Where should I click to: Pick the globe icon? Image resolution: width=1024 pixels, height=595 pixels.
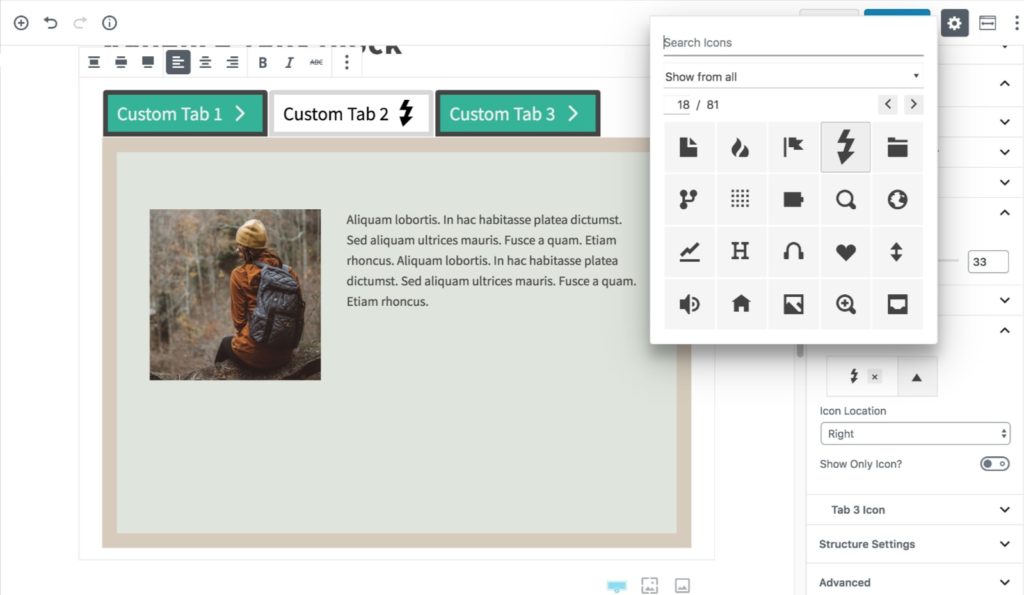[x=897, y=199]
